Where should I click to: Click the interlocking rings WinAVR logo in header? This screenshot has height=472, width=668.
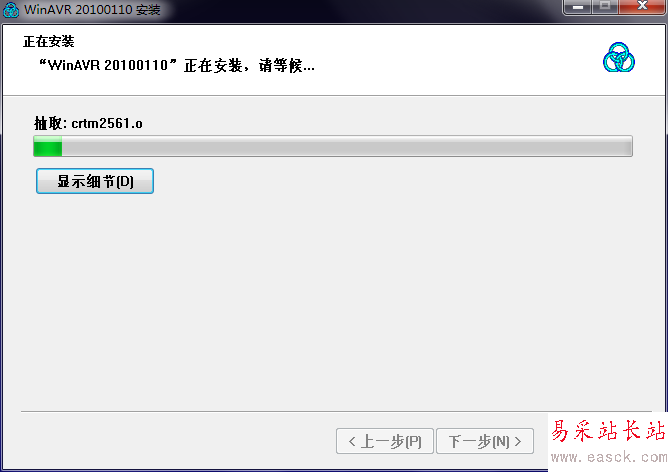pos(619,57)
